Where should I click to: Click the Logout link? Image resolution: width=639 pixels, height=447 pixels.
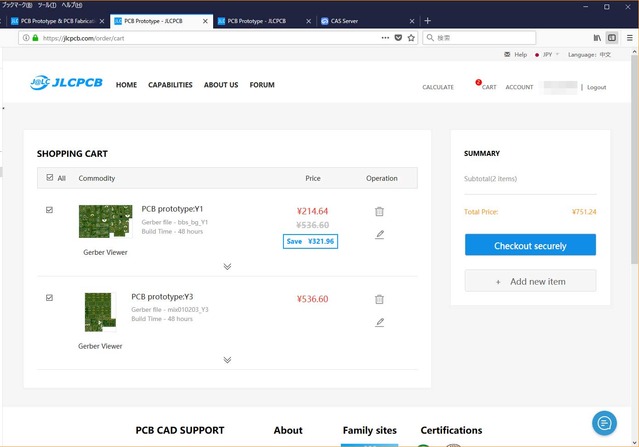[597, 87]
